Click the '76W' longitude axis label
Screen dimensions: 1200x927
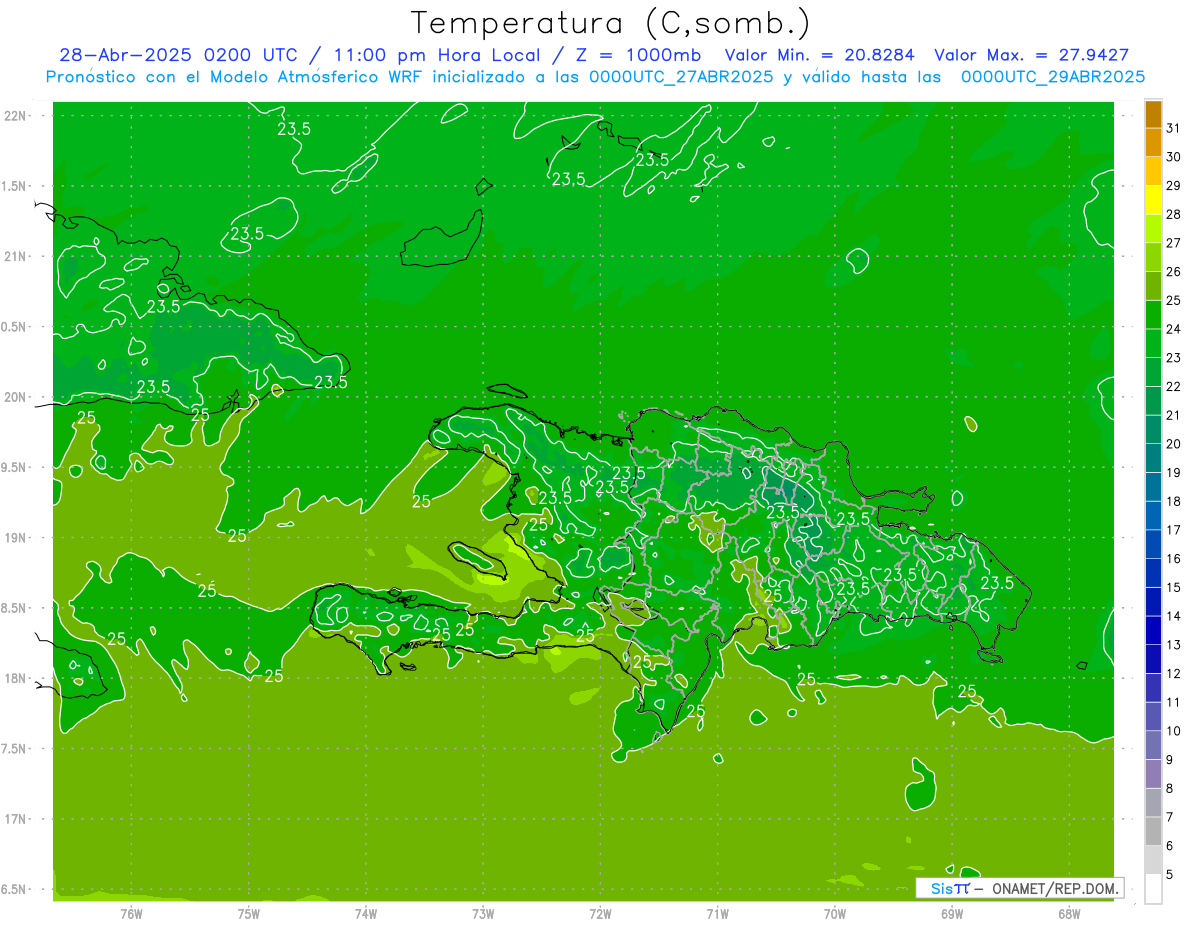(131, 914)
